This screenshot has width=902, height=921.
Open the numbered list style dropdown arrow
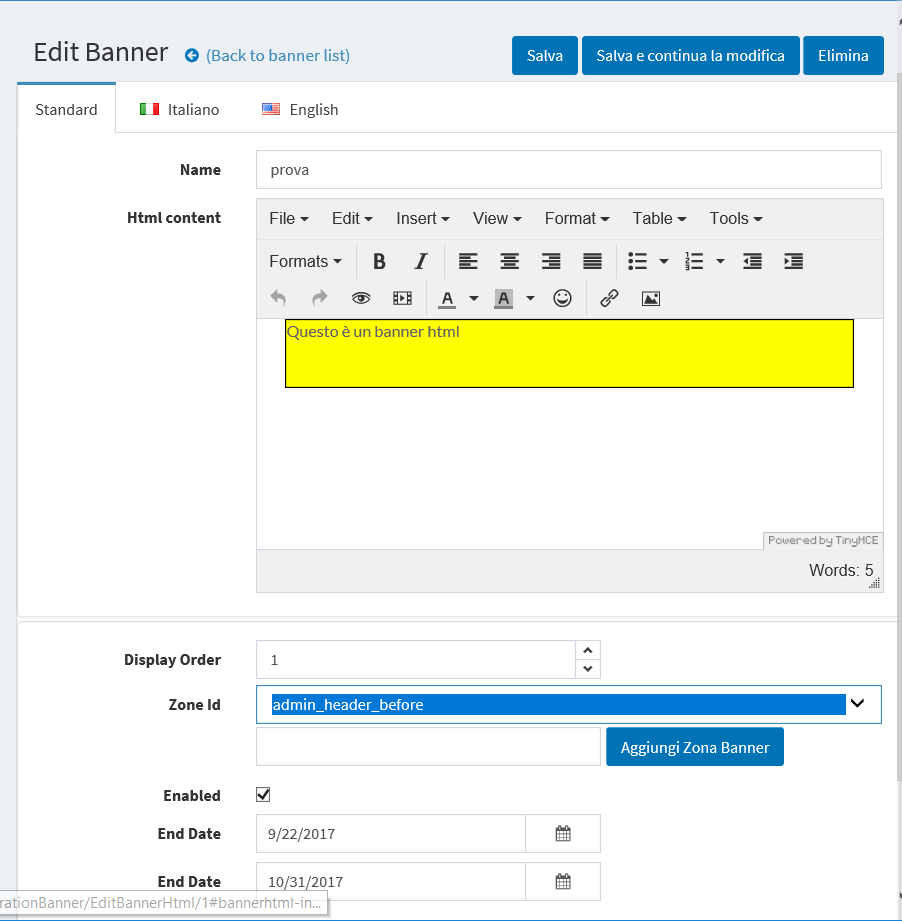719,260
